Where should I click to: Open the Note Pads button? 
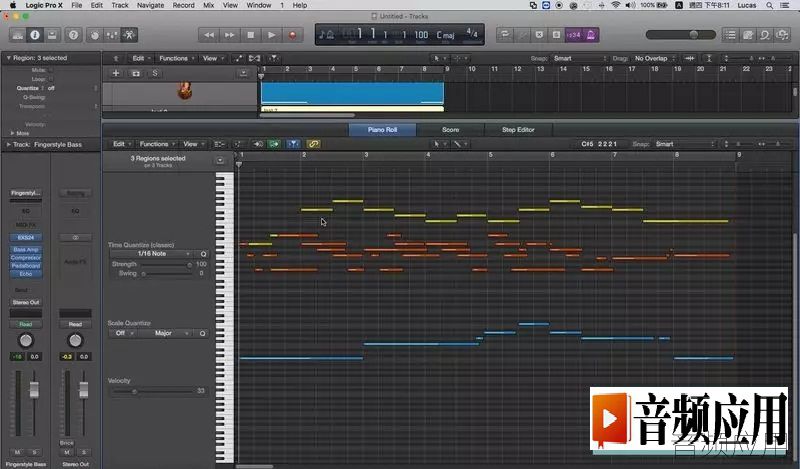click(x=747, y=35)
